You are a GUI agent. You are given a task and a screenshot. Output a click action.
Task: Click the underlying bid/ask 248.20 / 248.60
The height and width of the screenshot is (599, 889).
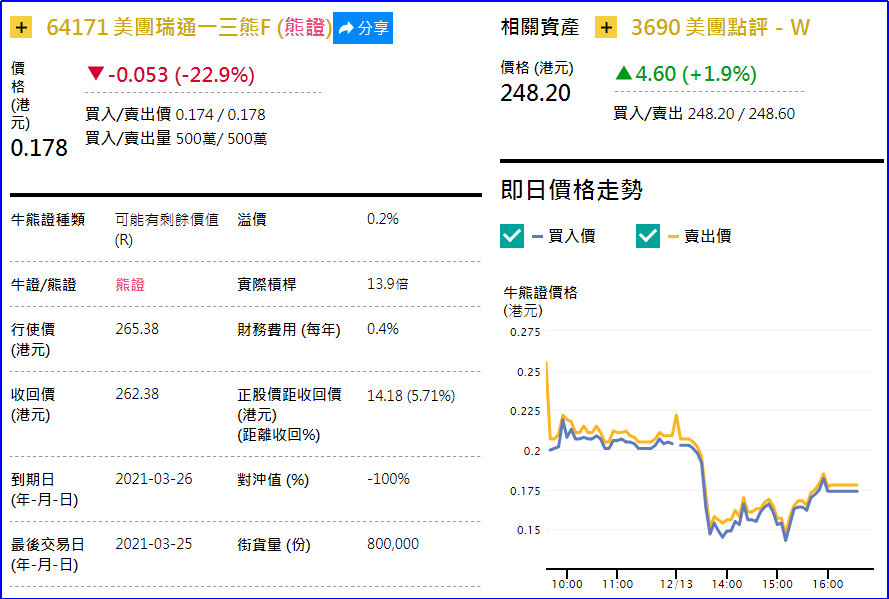coord(741,113)
